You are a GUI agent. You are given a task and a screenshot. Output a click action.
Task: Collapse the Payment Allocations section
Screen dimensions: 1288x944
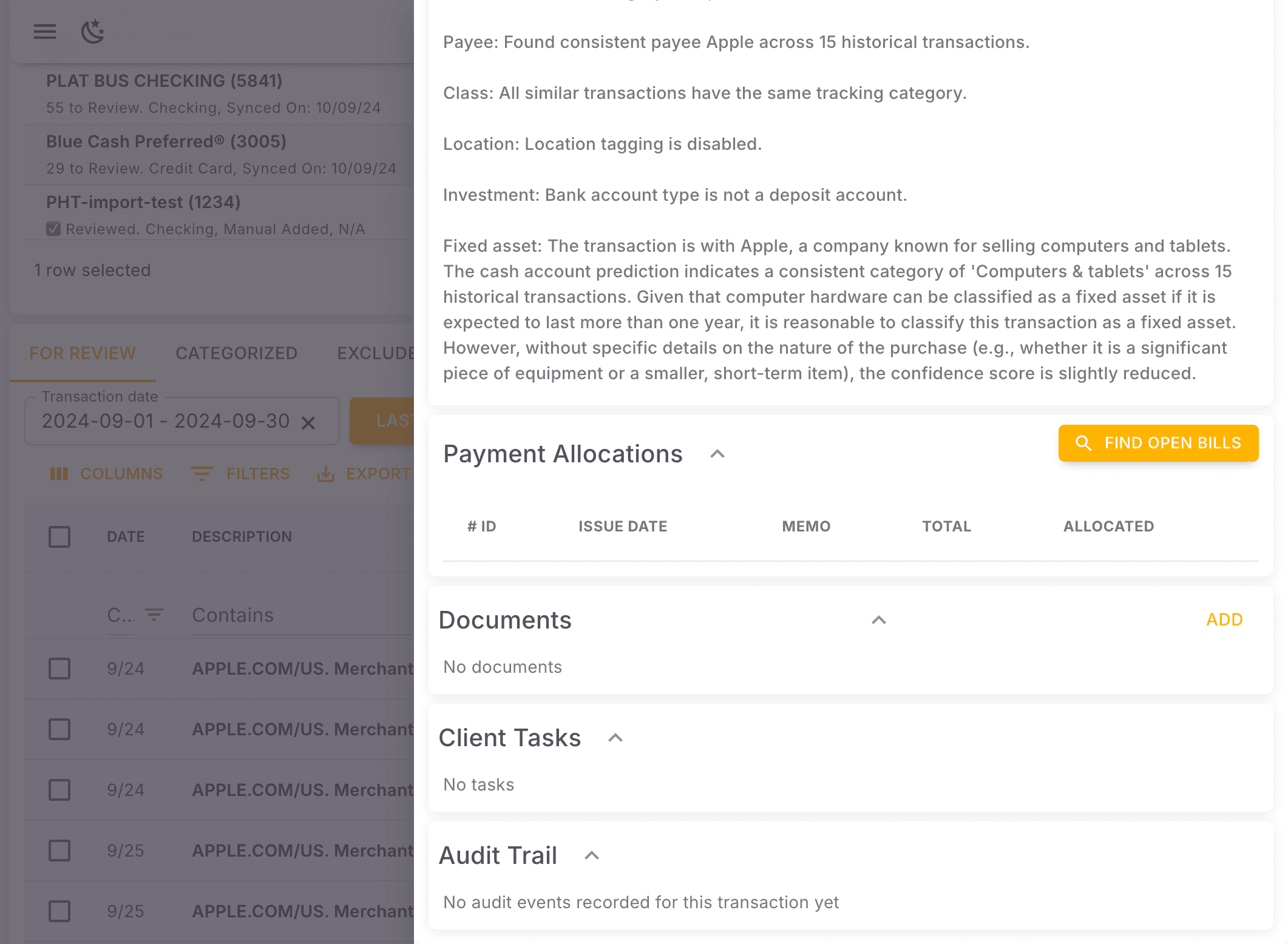[x=718, y=454]
